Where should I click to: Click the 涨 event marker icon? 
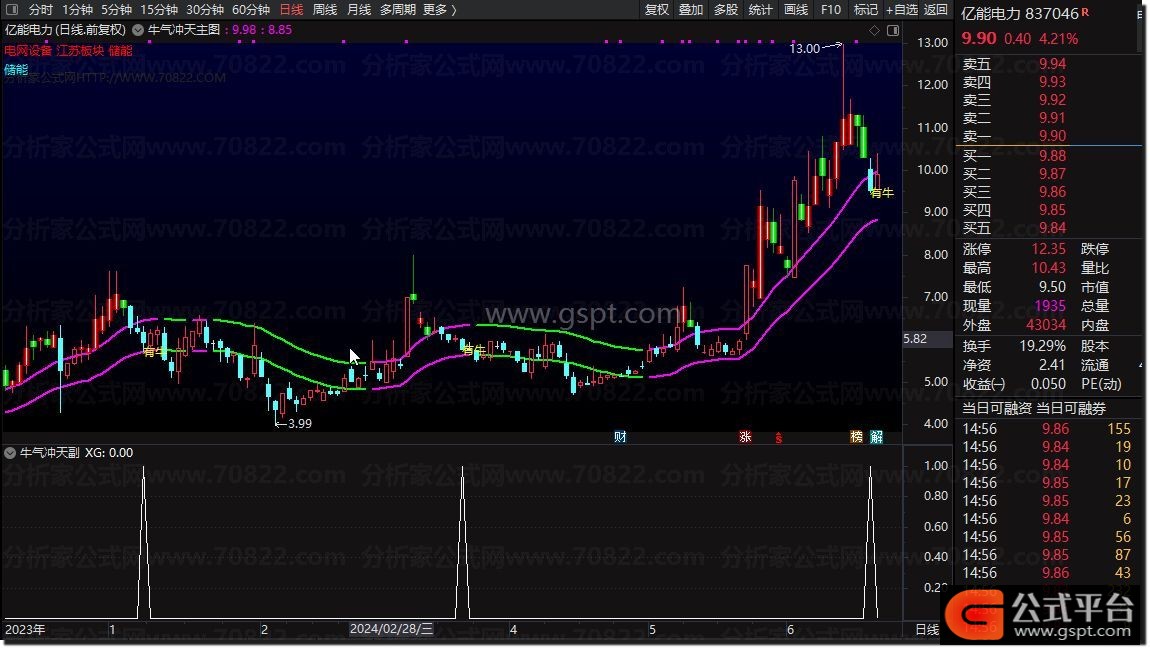point(745,437)
